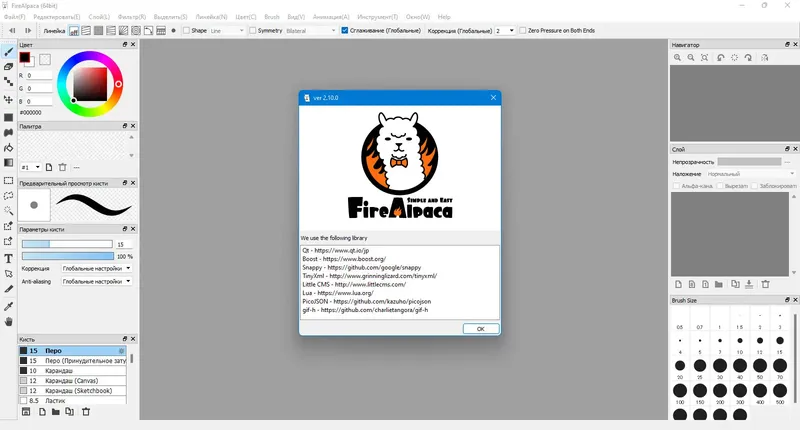Select the Lasso selection tool

click(x=8, y=196)
